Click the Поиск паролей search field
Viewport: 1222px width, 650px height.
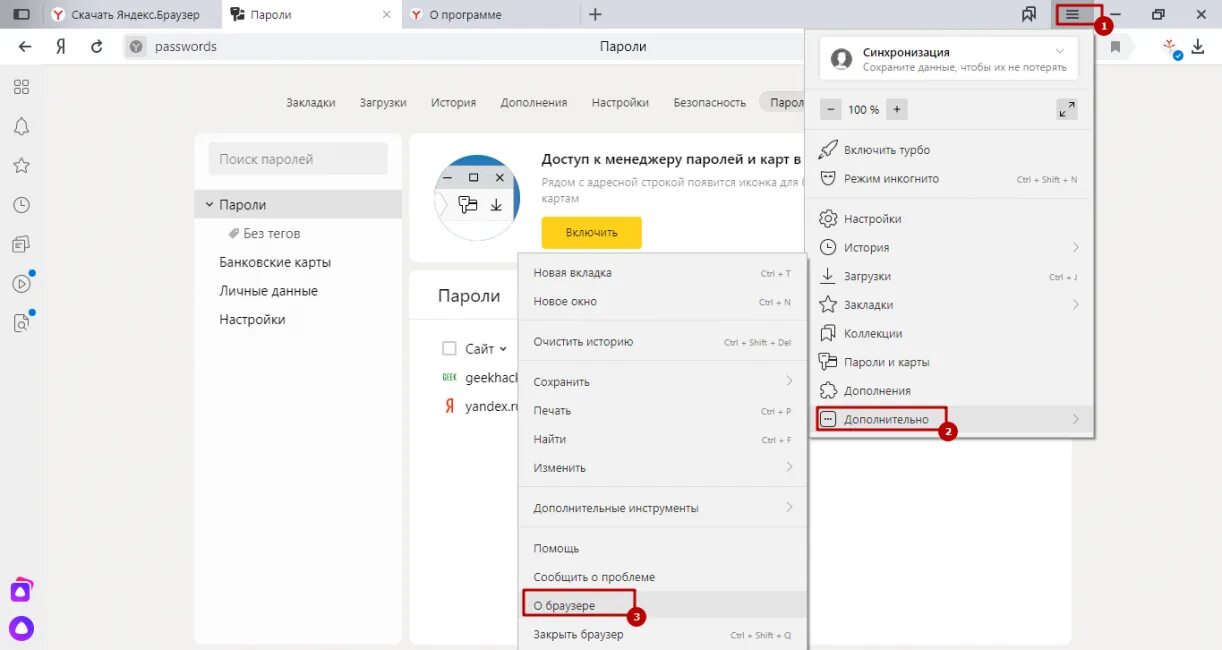pos(298,158)
